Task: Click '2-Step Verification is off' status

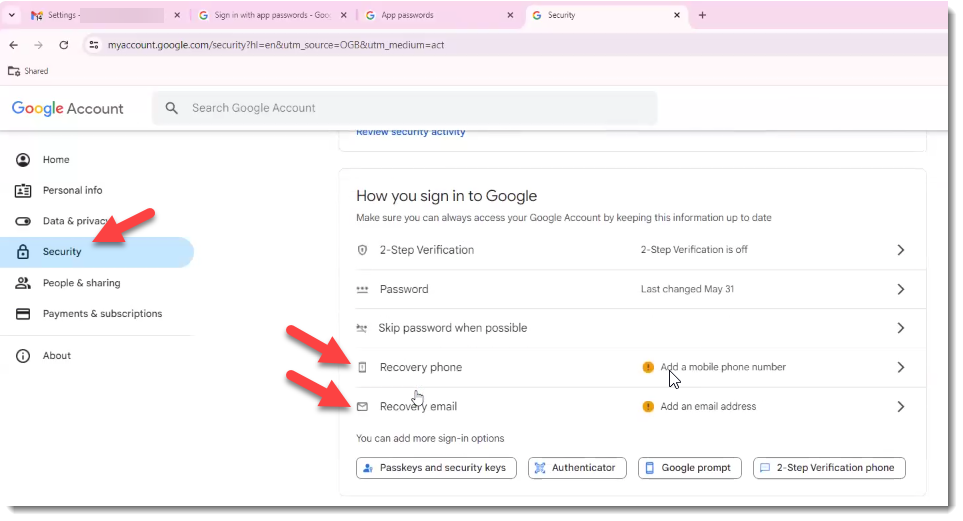Action: coord(694,249)
